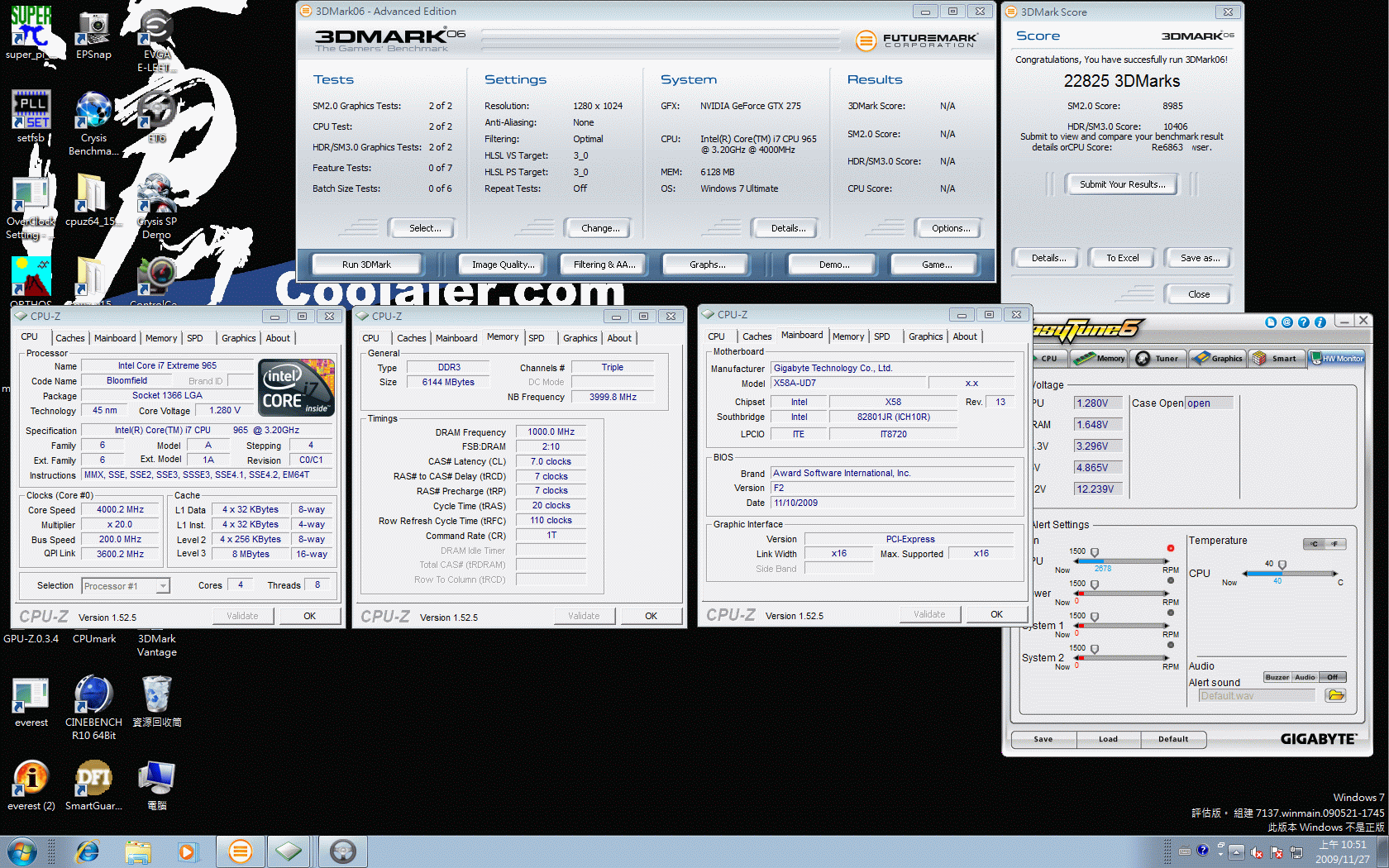Open the SmartGuardian DFI desktop icon

pyautogui.click(x=93, y=785)
